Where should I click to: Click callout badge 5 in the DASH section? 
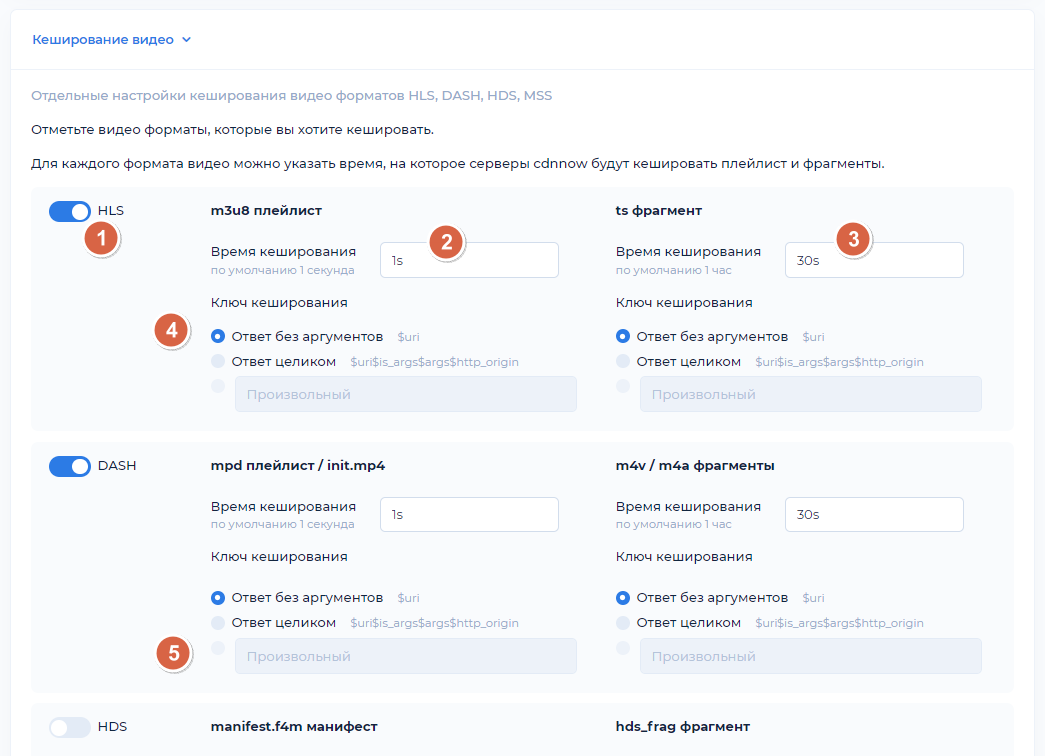click(x=171, y=655)
